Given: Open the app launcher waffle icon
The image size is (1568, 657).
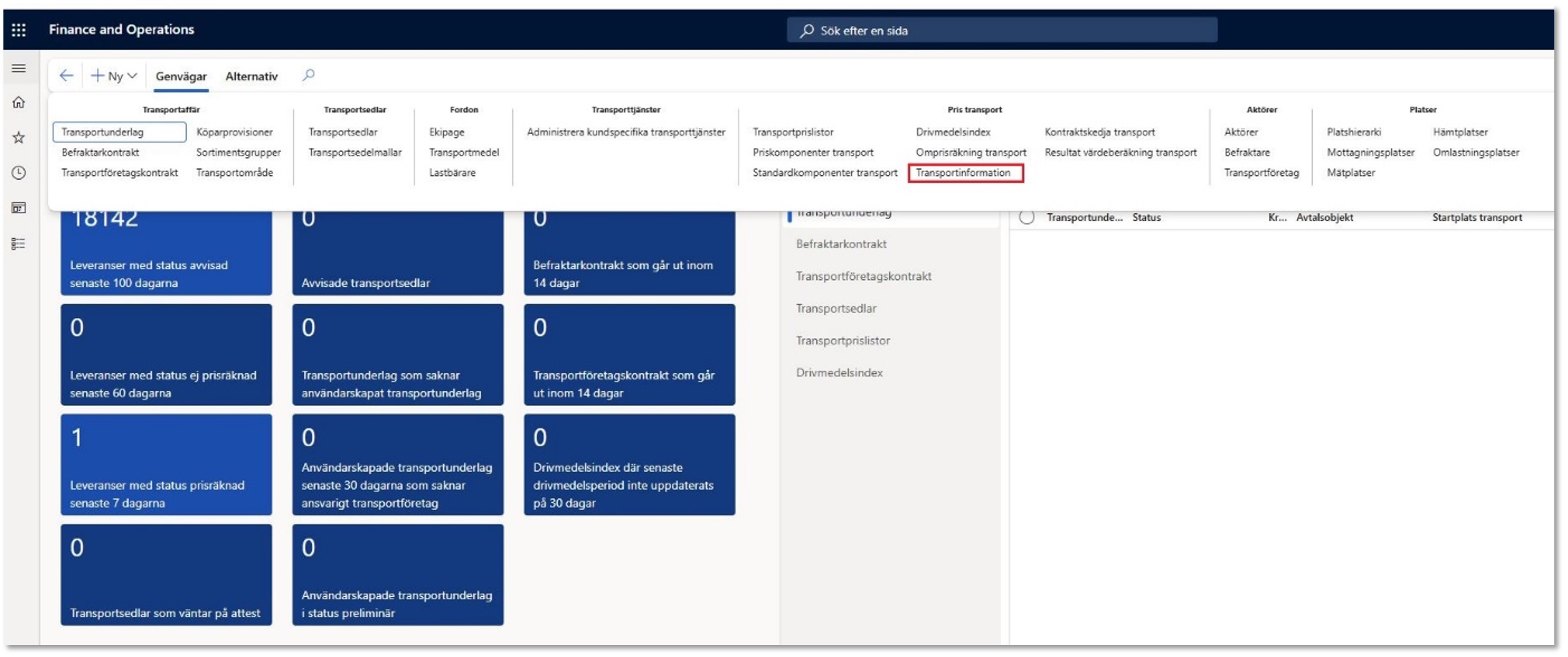Looking at the screenshot, I should pos(19,30).
